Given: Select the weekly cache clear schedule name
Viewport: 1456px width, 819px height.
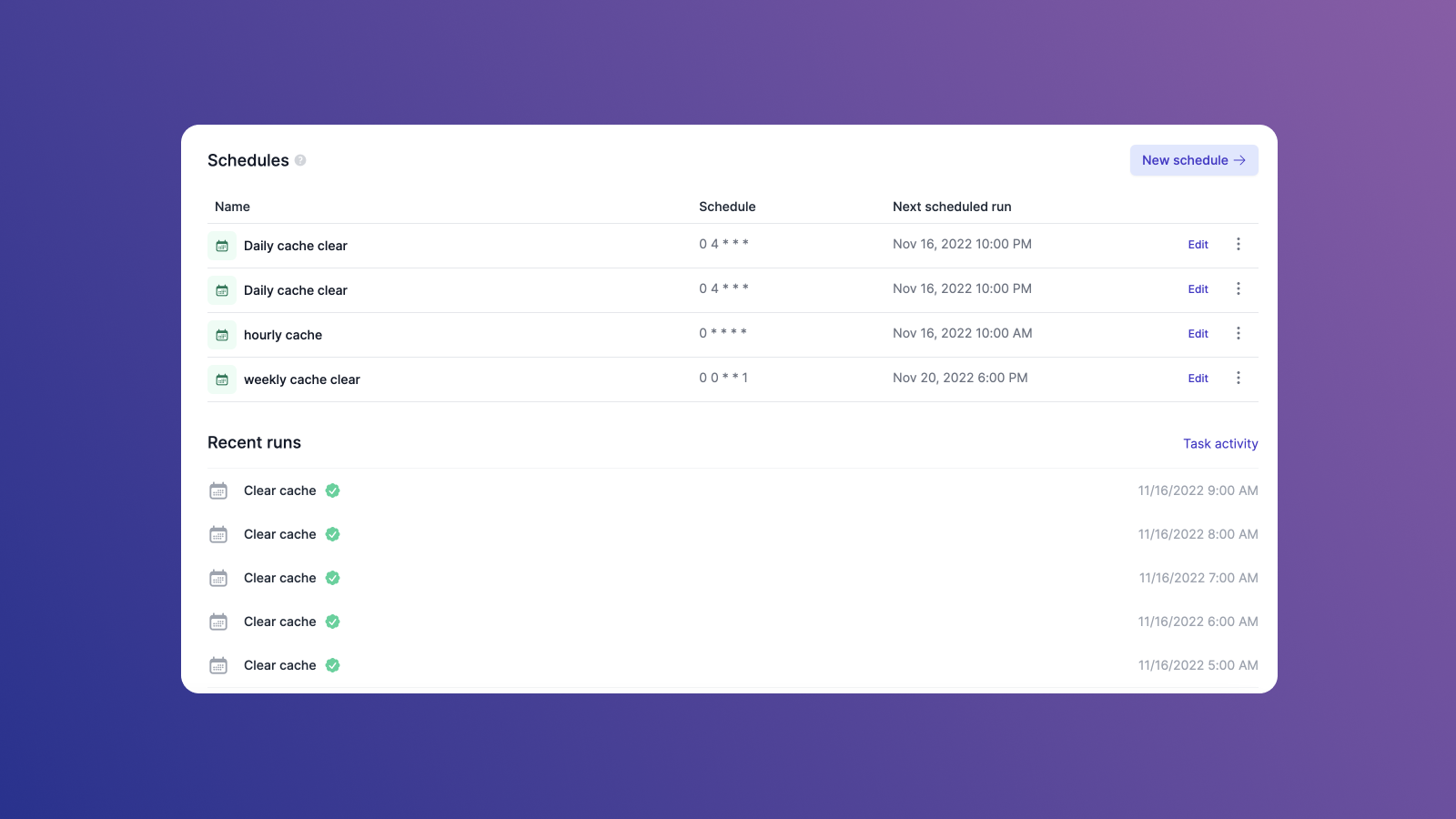Looking at the screenshot, I should [x=302, y=379].
